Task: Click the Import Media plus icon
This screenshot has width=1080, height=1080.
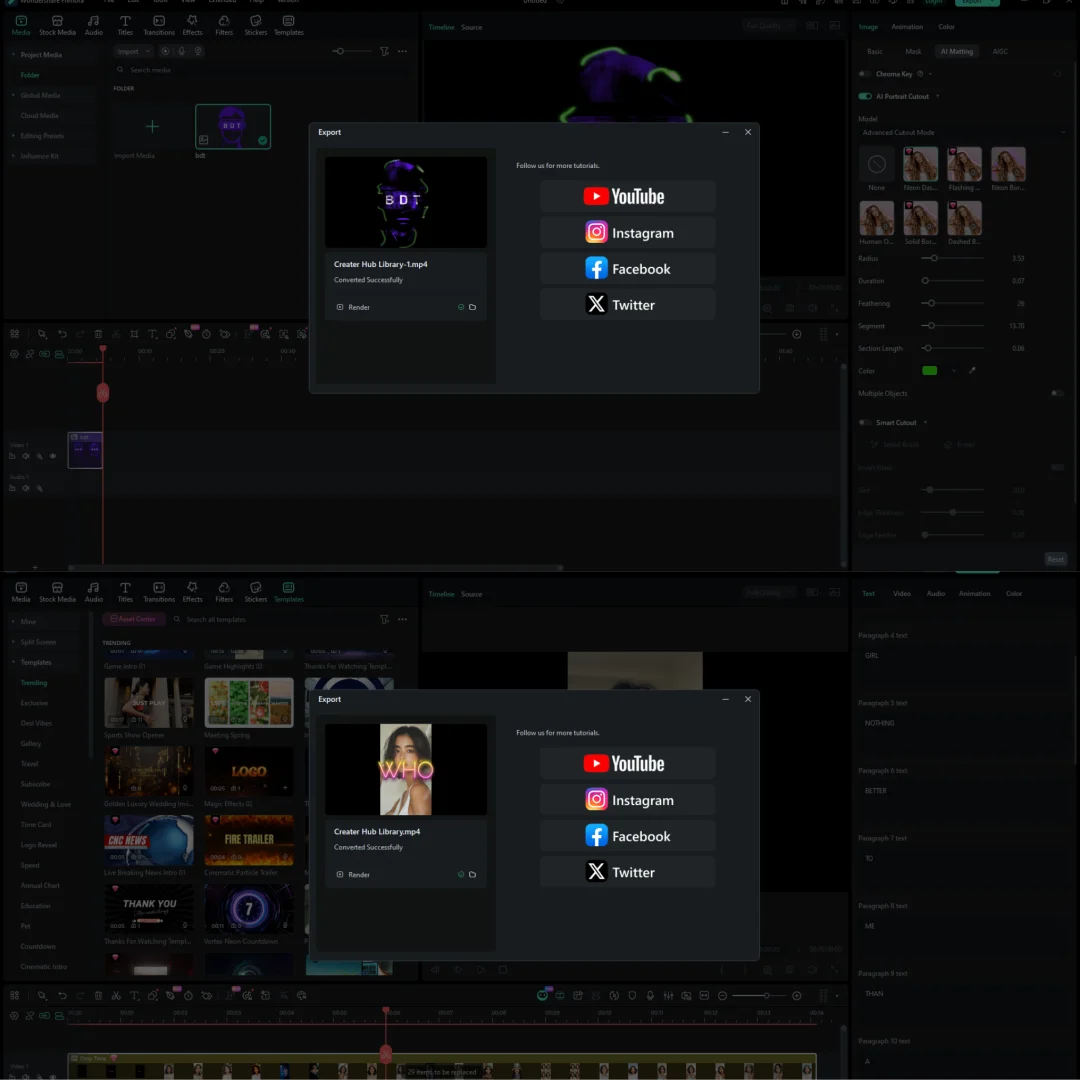Action: coord(152,126)
